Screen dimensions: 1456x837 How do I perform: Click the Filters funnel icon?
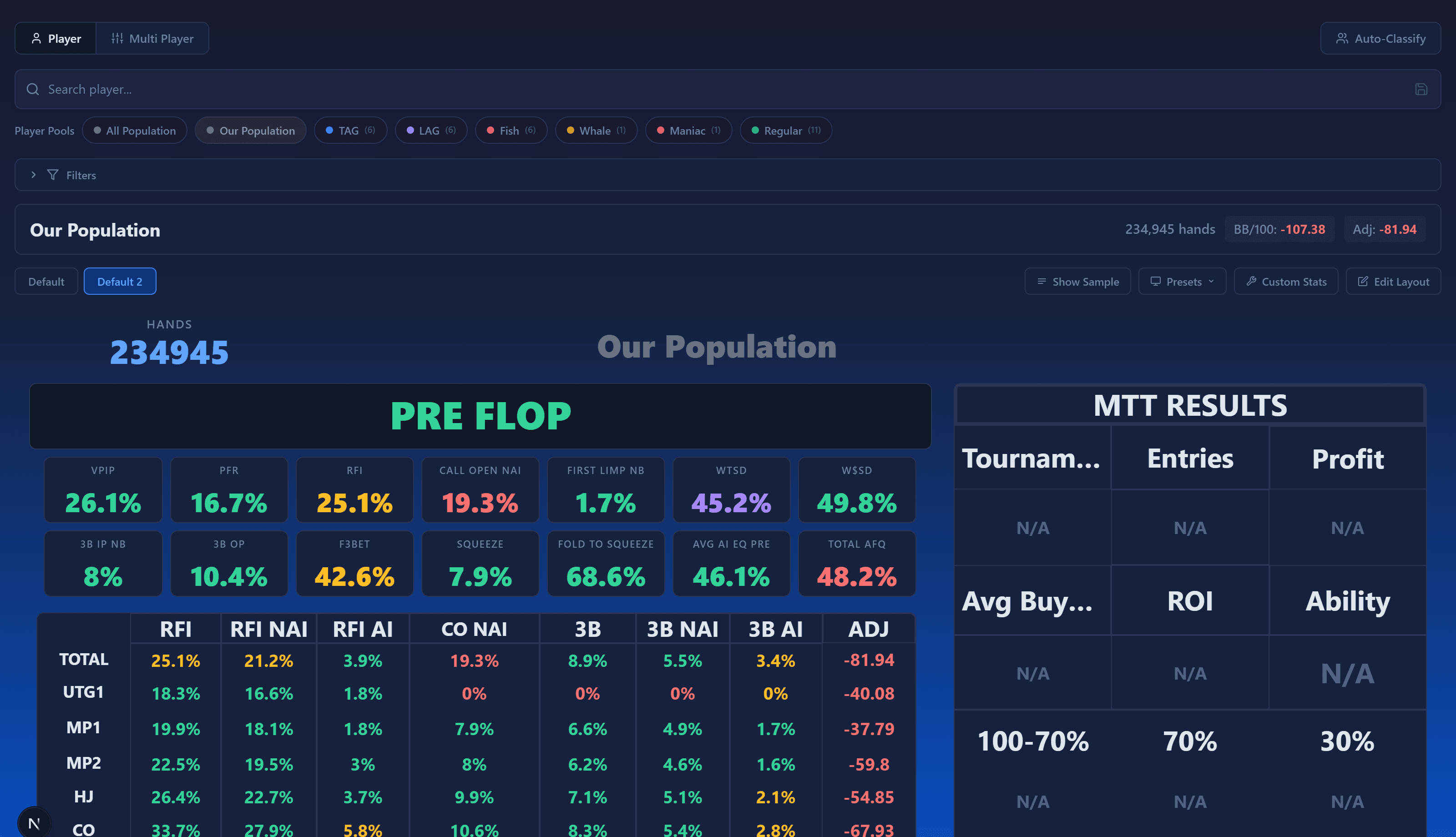52,175
